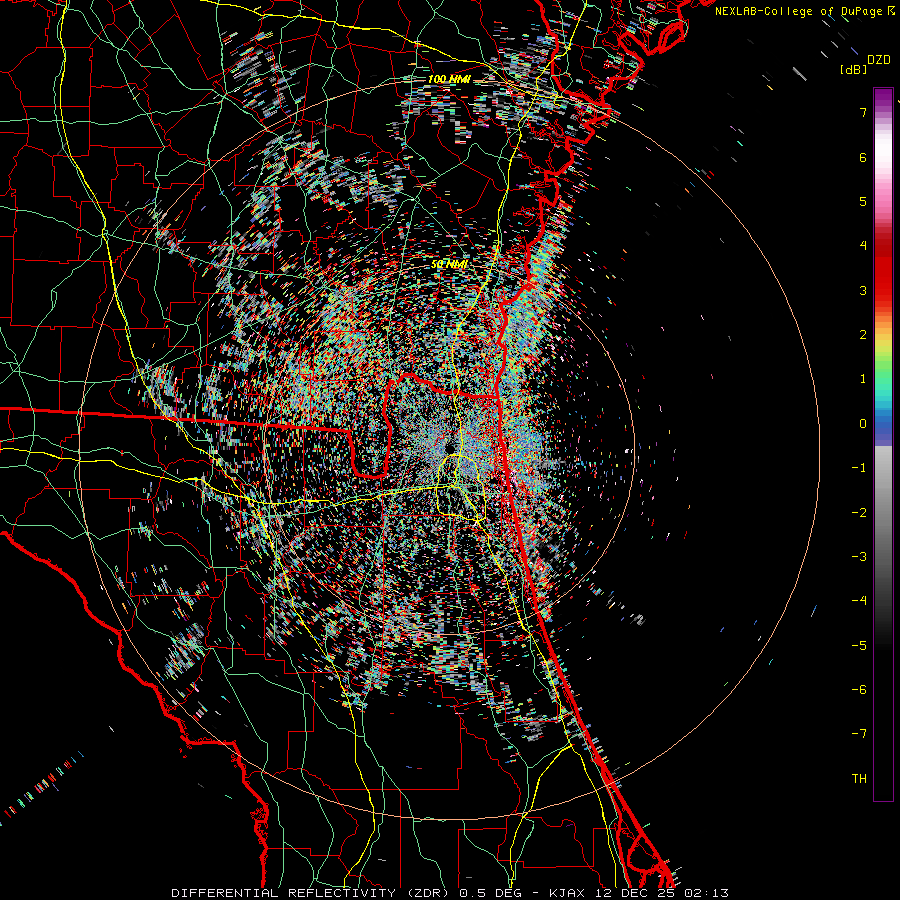The image size is (900, 900).
Task: Click the 5 value on the dB scale
Action: [x=863, y=201]
